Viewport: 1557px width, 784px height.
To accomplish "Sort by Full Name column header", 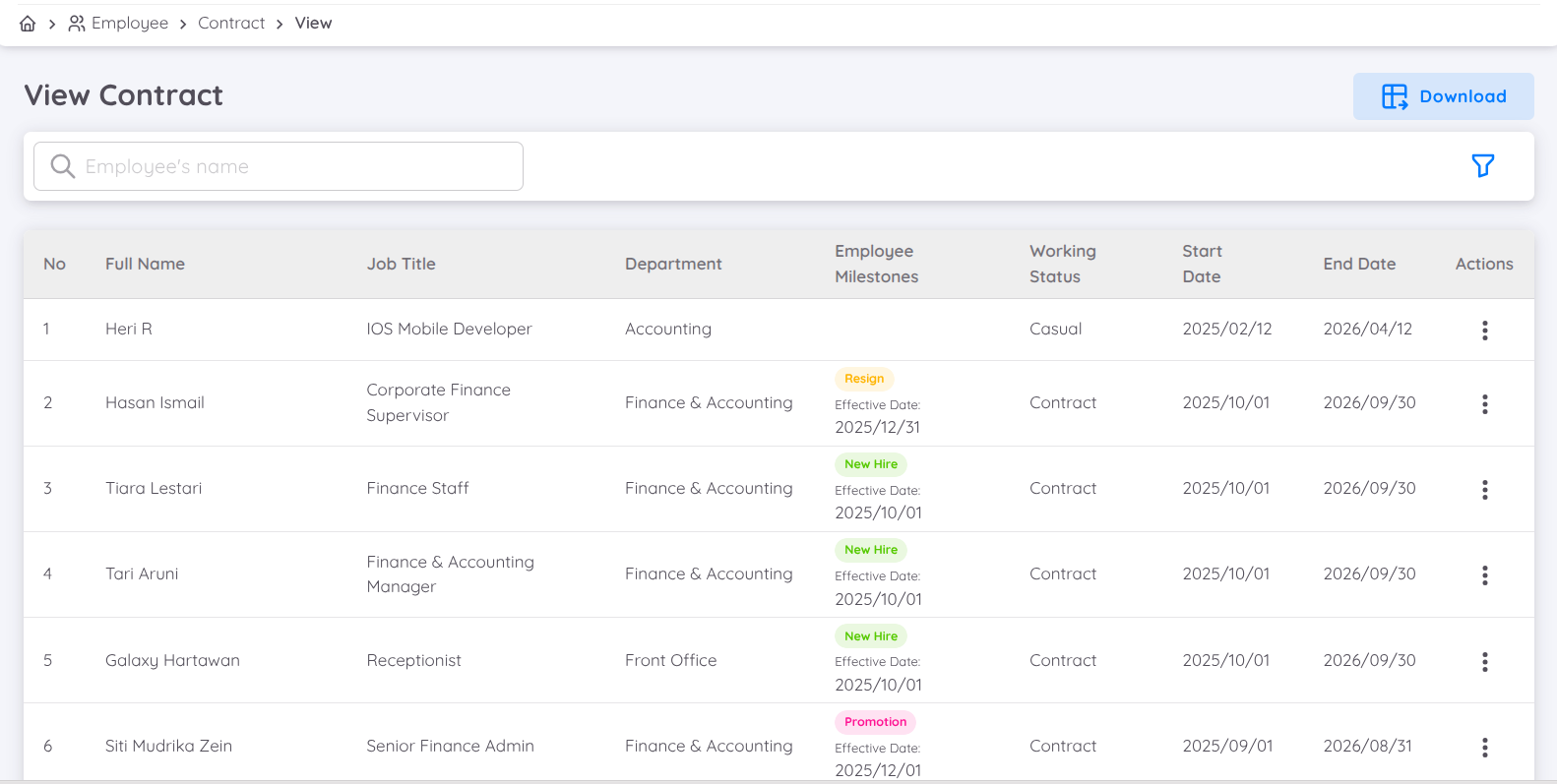I will (145, 264).
